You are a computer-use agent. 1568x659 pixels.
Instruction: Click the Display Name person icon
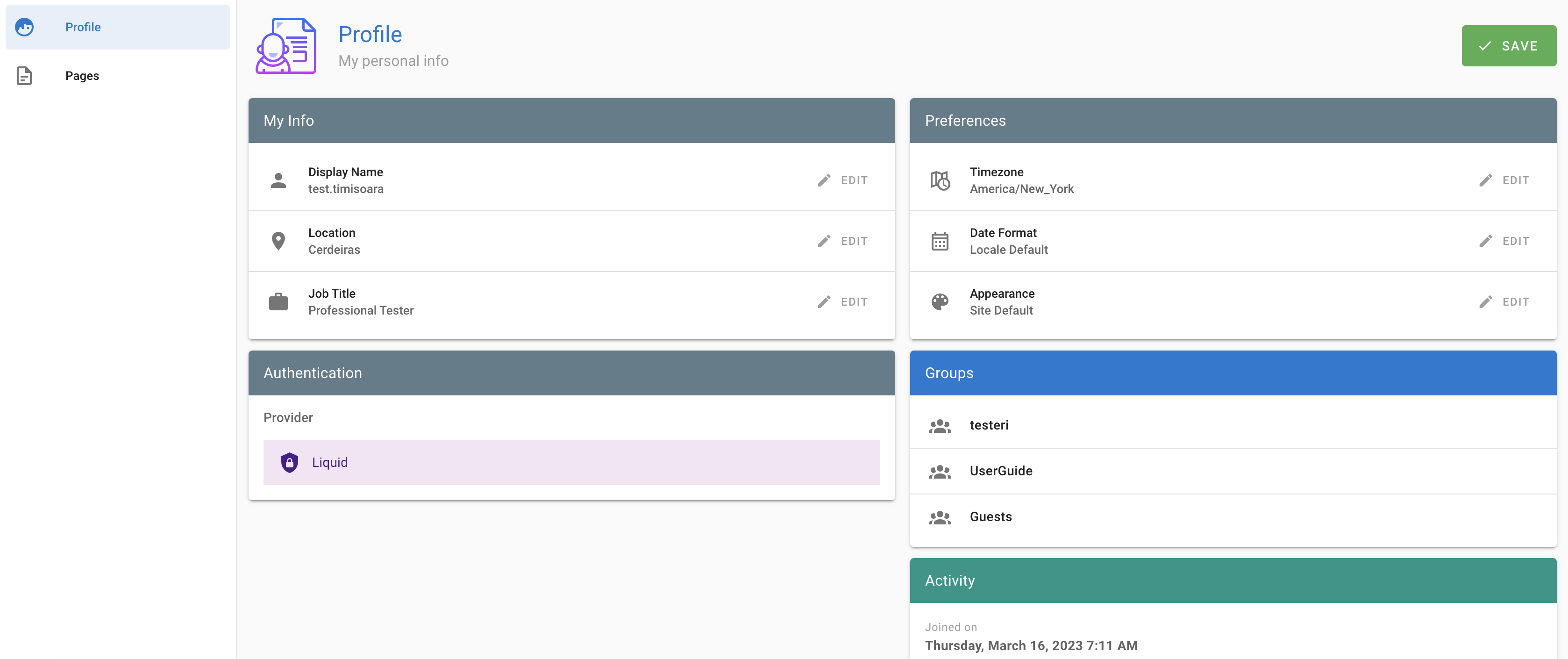[278, 180]
